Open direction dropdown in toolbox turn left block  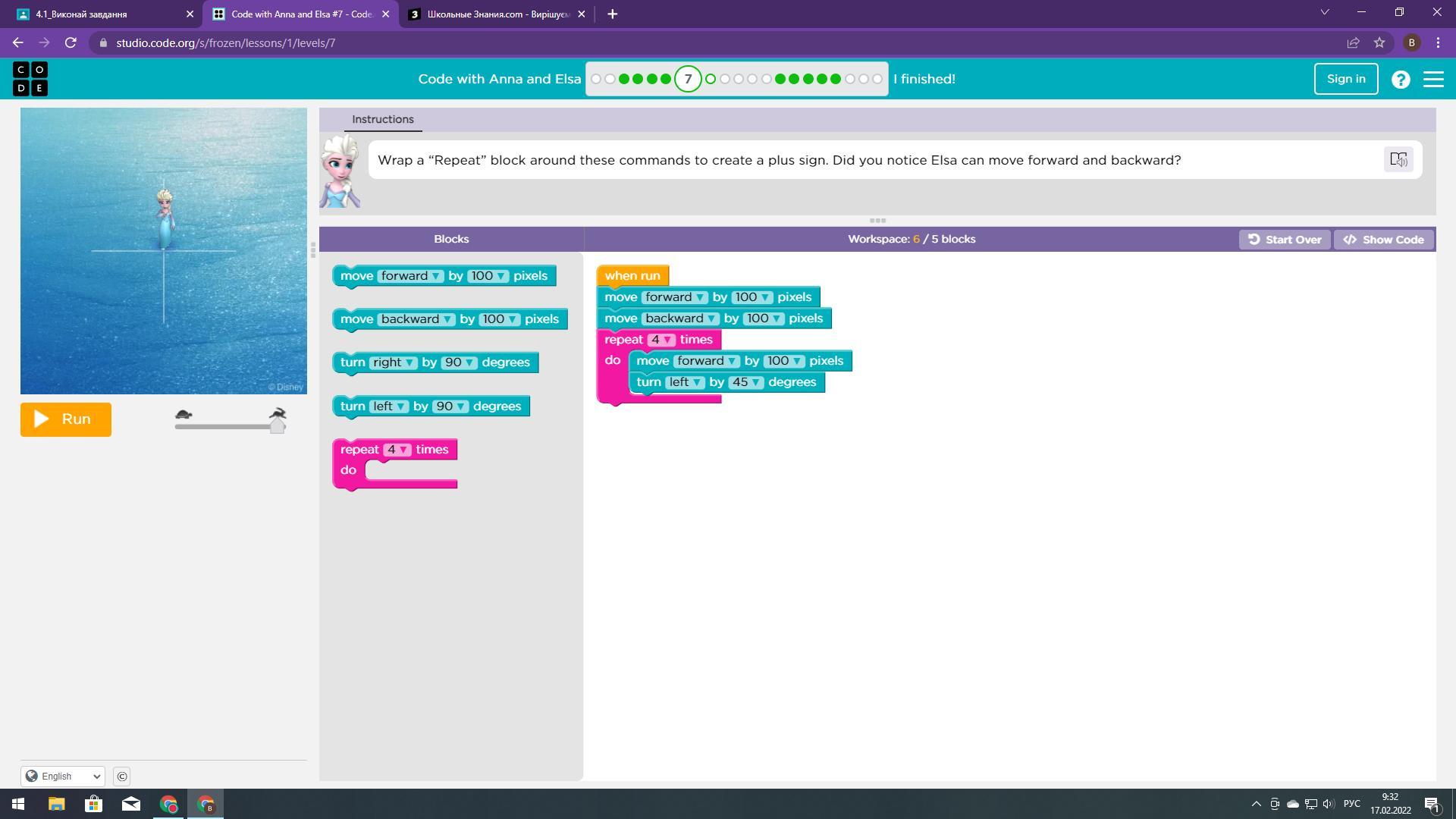pyautogui.click(x=389, y=406)
